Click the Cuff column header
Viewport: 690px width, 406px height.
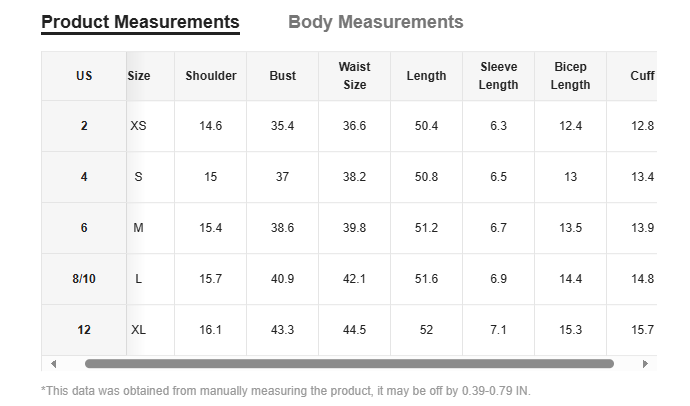tap(642, 76)
